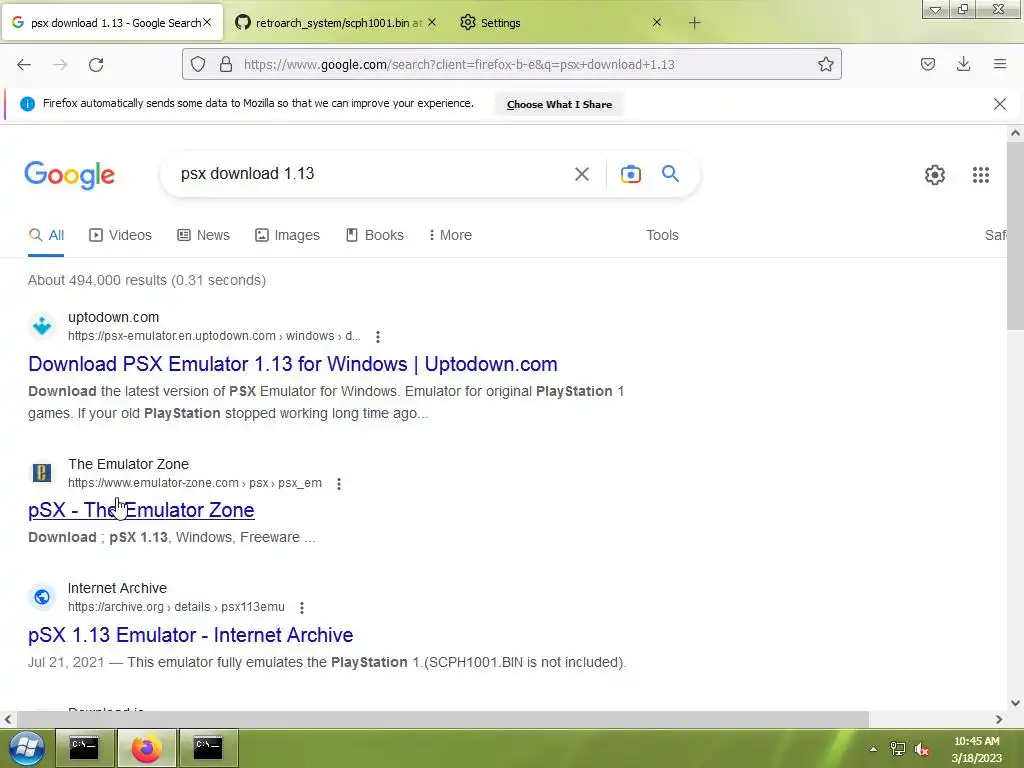The width and height of the screenshot is (1024, 768).
Task: Bookmark this page with the star icon
Action: pos(825,64)
